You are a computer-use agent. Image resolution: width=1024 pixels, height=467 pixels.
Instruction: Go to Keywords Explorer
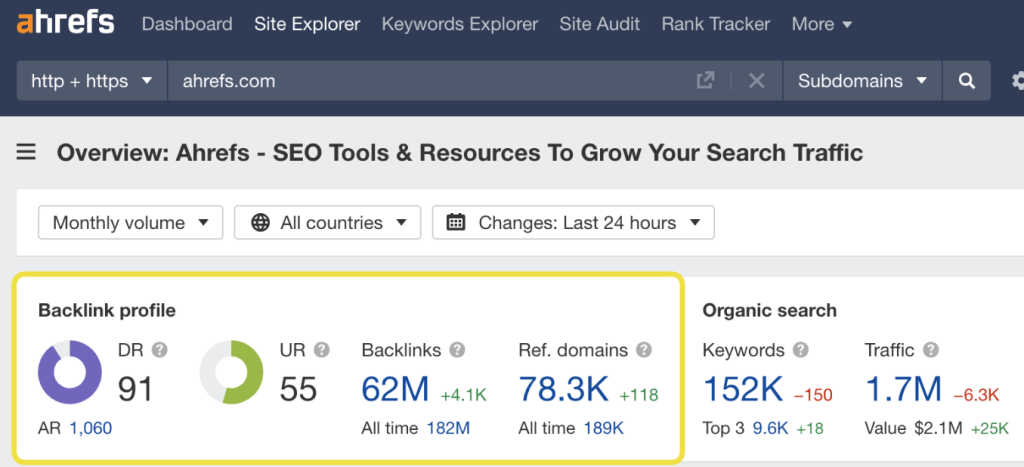pos(460,24)
